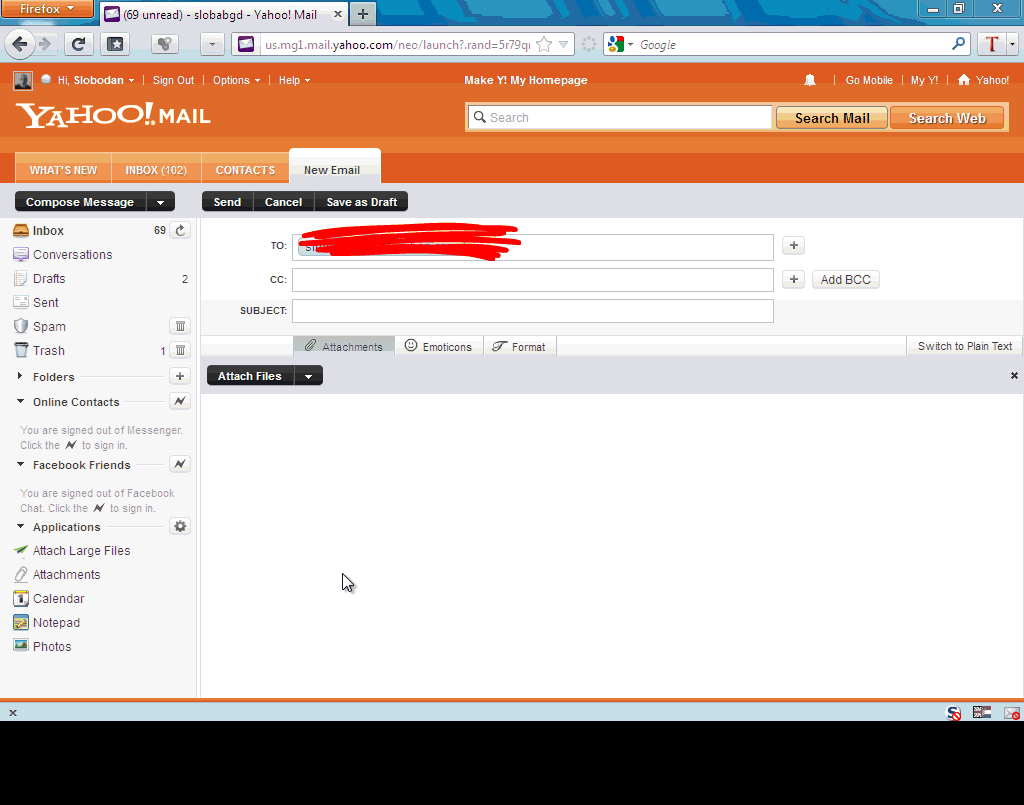This screenshot has width=1024, height=805.
Task: Click the red T toolbar add-on icon
Action: (x=991, y=44)
